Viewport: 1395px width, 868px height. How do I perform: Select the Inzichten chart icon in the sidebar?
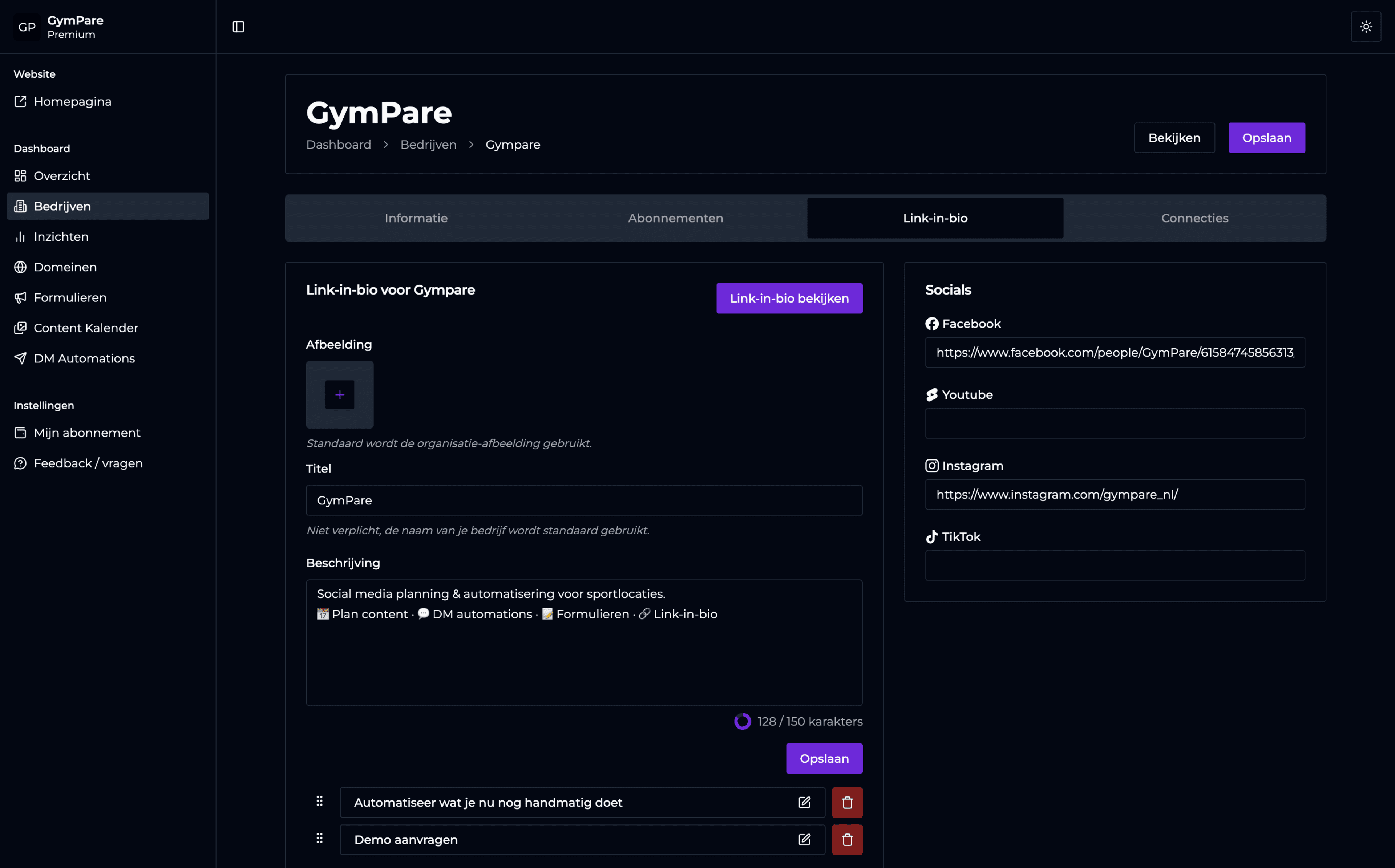click(21, 236)
